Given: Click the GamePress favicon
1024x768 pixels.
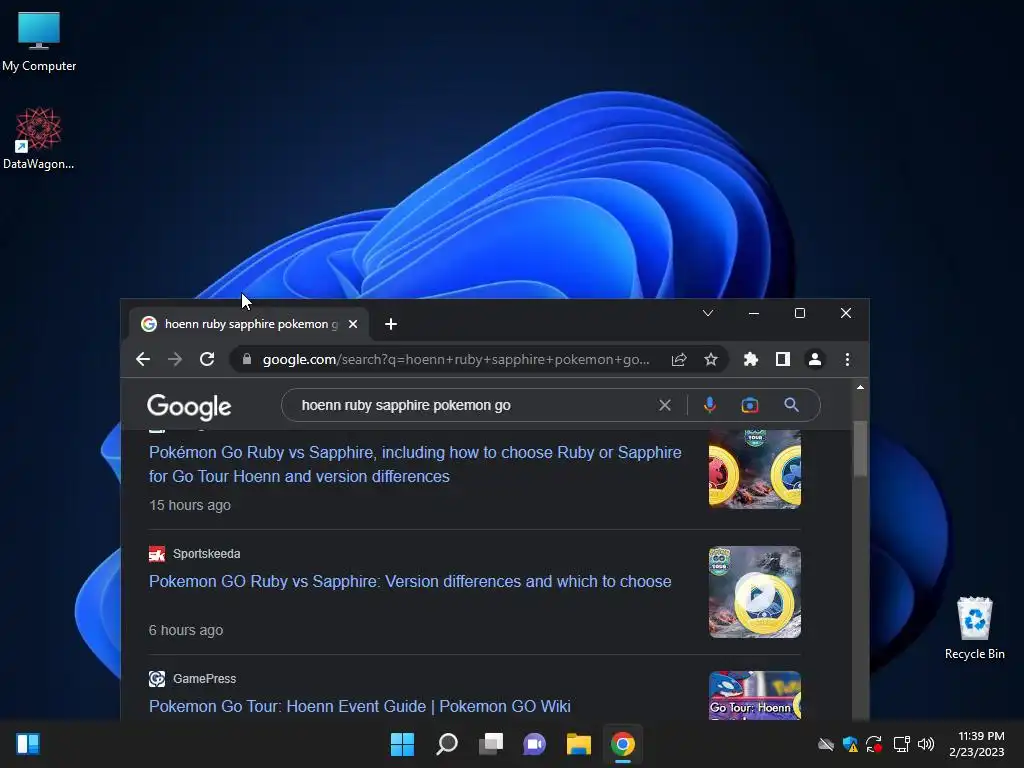Looking at the screenshot, I should (x=157, y=679).
